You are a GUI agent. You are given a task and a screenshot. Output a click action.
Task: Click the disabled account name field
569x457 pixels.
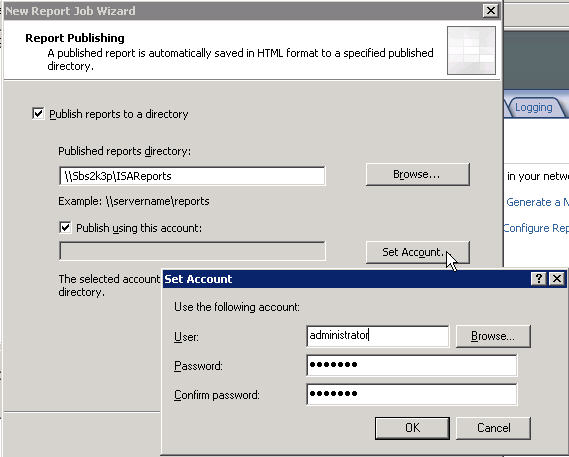click(192, 251)
